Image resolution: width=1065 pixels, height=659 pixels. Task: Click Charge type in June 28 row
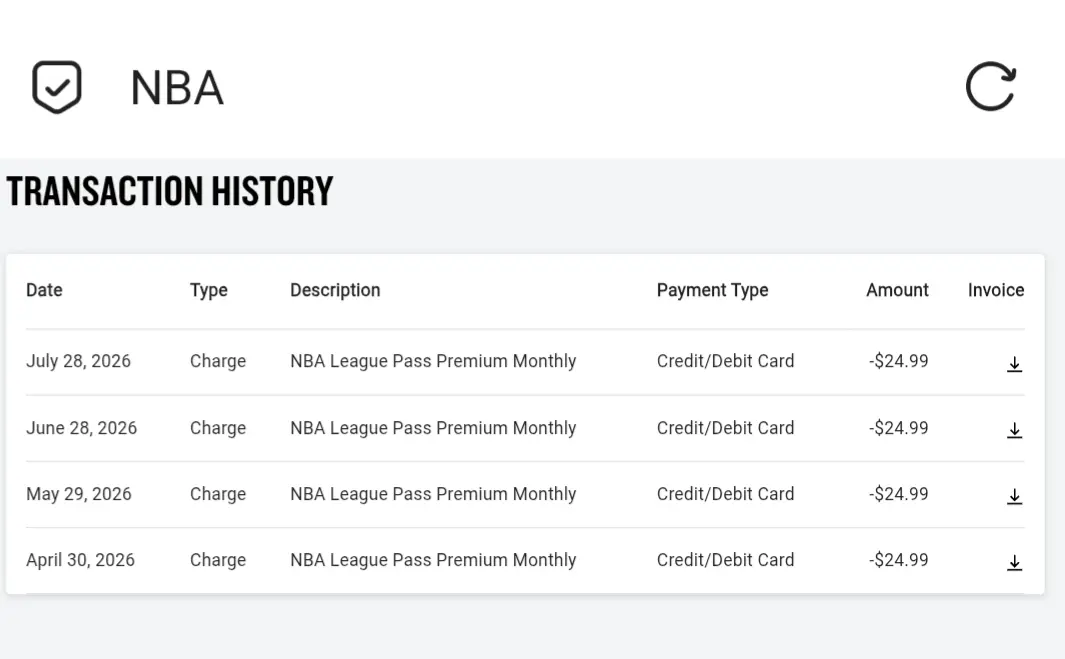217,428
